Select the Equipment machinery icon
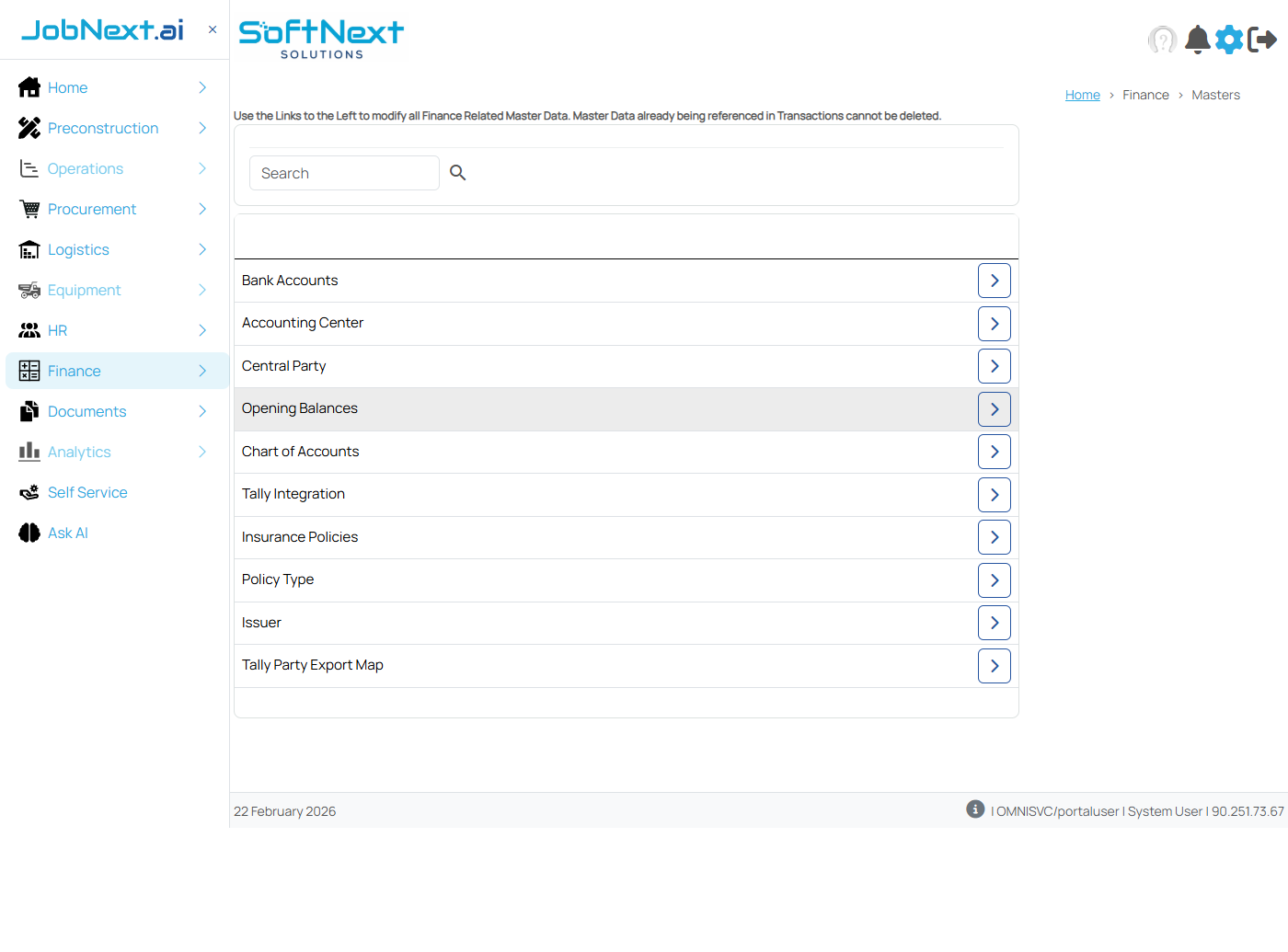The width and height of the screenshot is (1288, 952). point(29,290)
